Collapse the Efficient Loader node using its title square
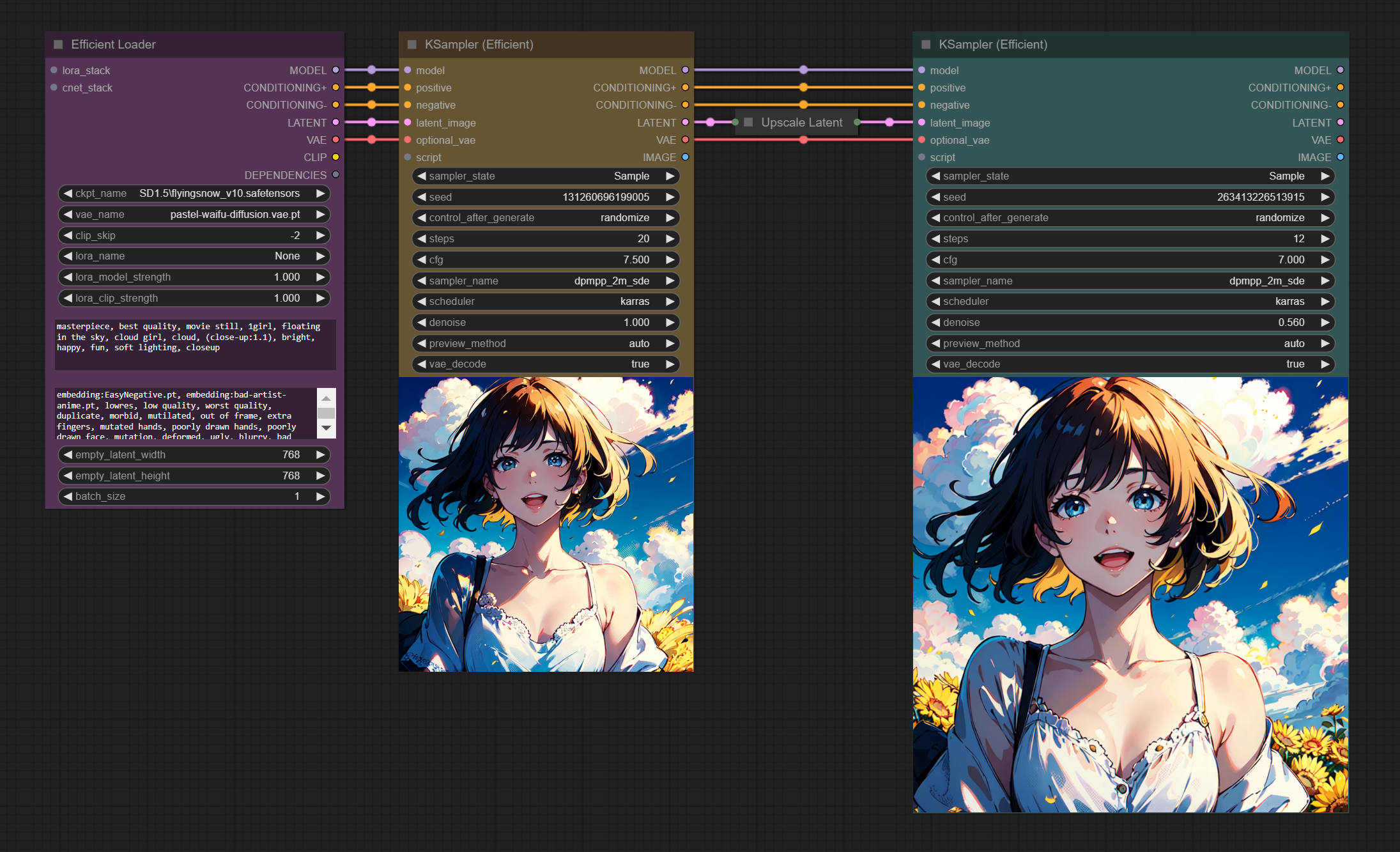Screen dimensions: 1400x852 click(x=58, y=44)
